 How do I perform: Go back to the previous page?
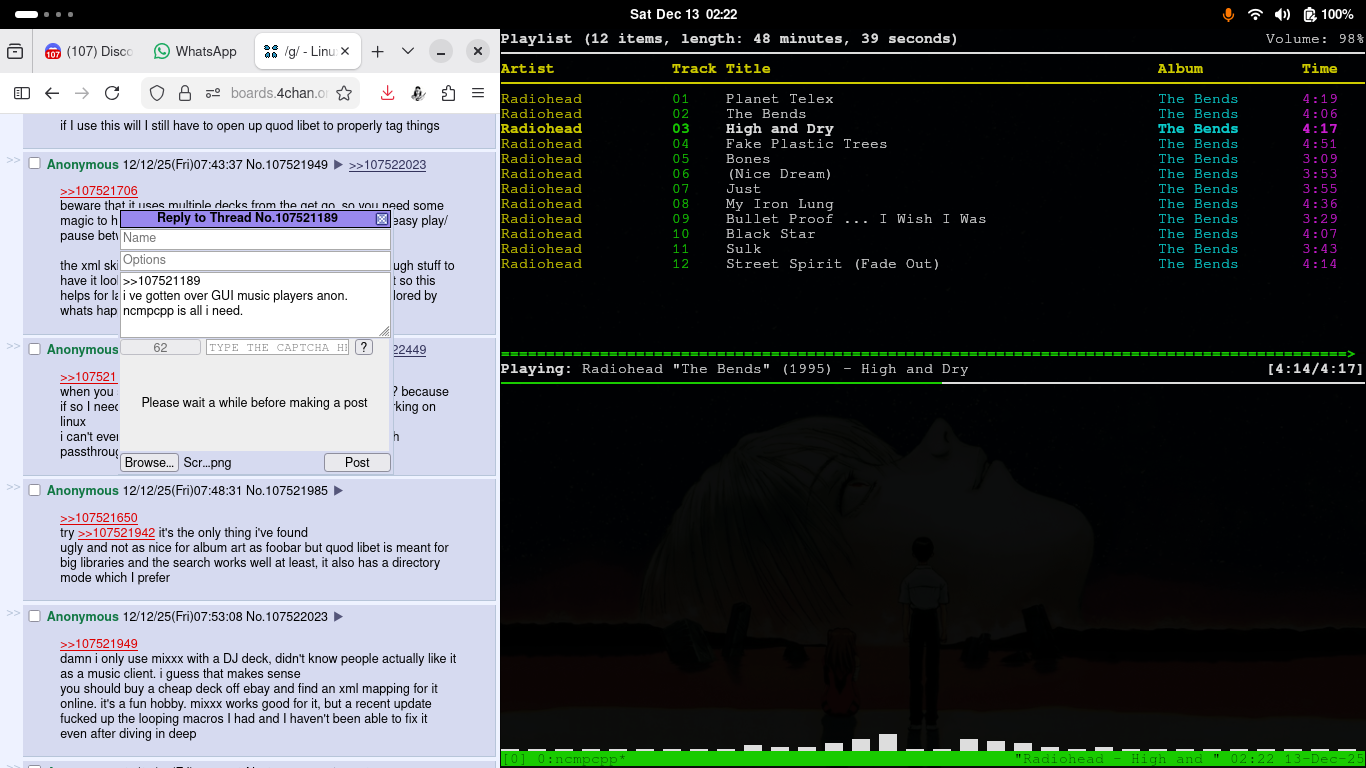coord(52,93)
